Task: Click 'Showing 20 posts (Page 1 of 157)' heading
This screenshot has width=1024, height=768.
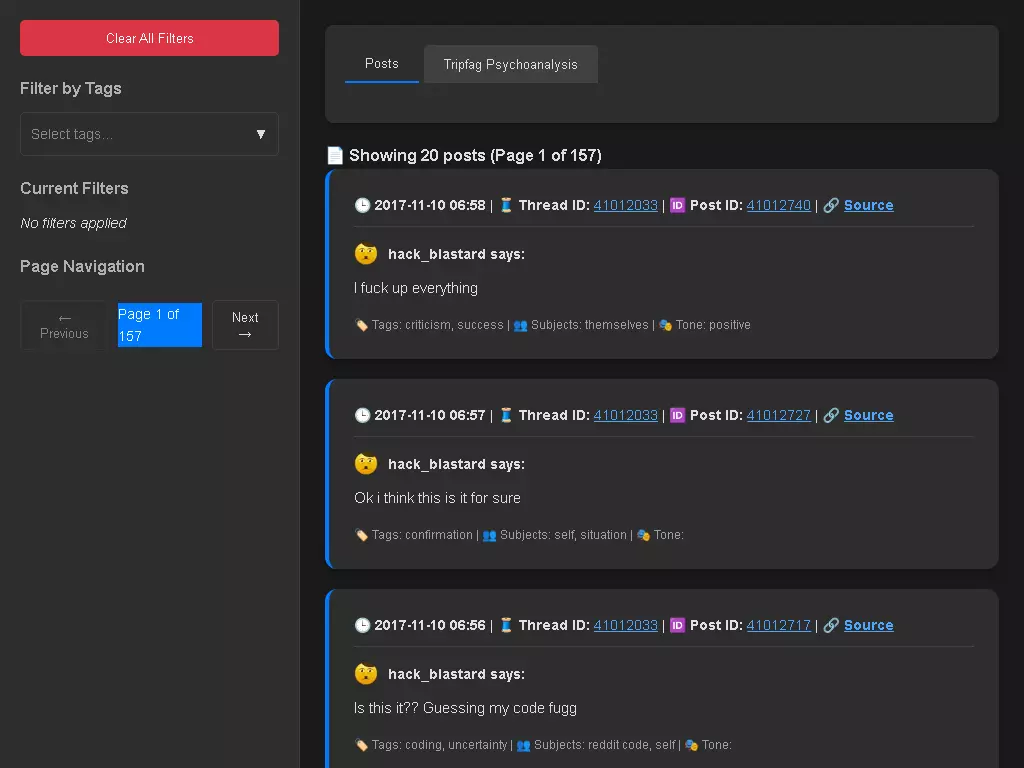Action: pyautogui.click(x=475, y=155)
